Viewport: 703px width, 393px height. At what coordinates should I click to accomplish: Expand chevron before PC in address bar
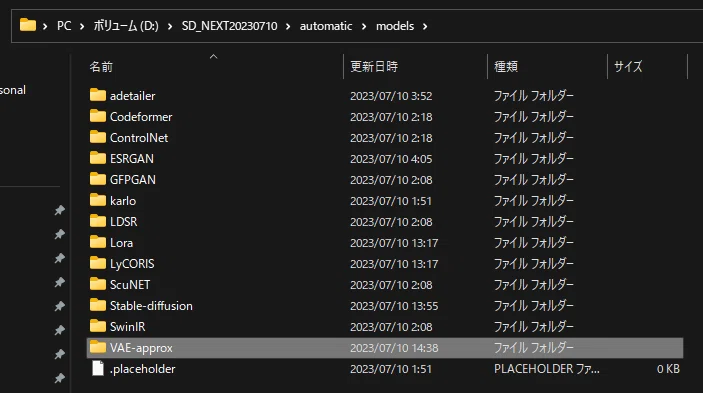[45, 26]
